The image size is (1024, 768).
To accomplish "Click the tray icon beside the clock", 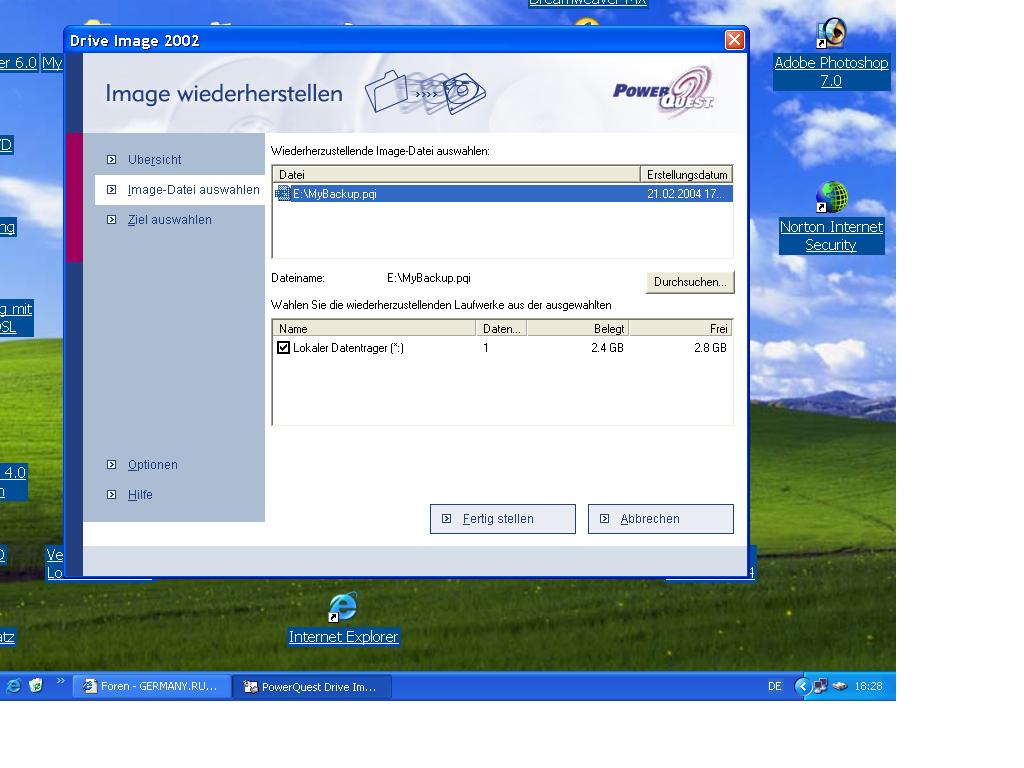I will click(840, 686).
